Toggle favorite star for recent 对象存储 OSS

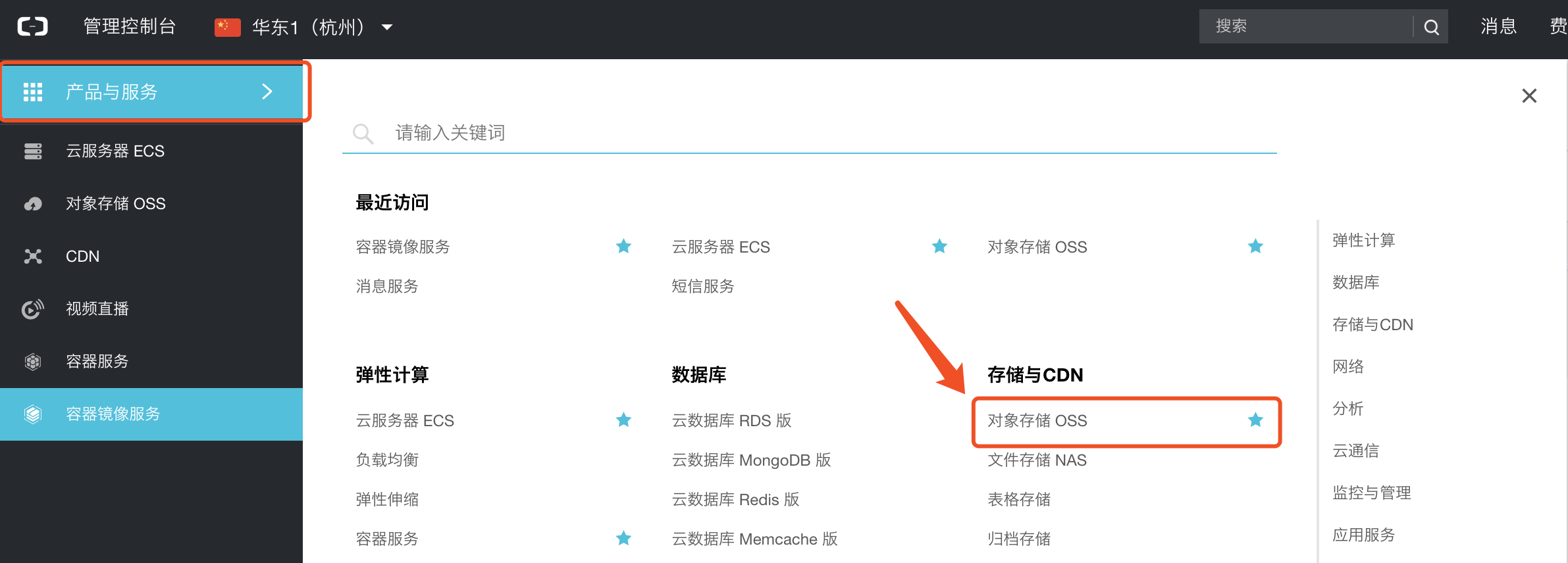coord(1255,247)
